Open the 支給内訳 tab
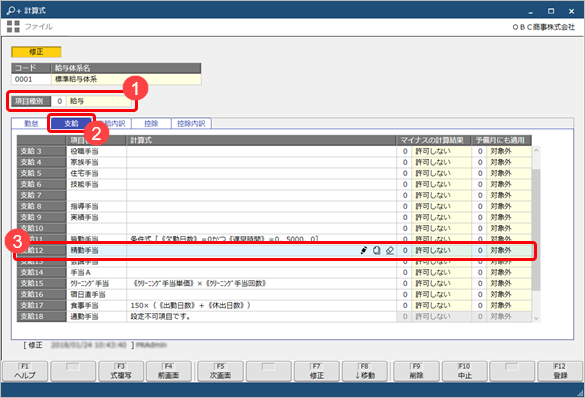 click(x=112, y=123)
